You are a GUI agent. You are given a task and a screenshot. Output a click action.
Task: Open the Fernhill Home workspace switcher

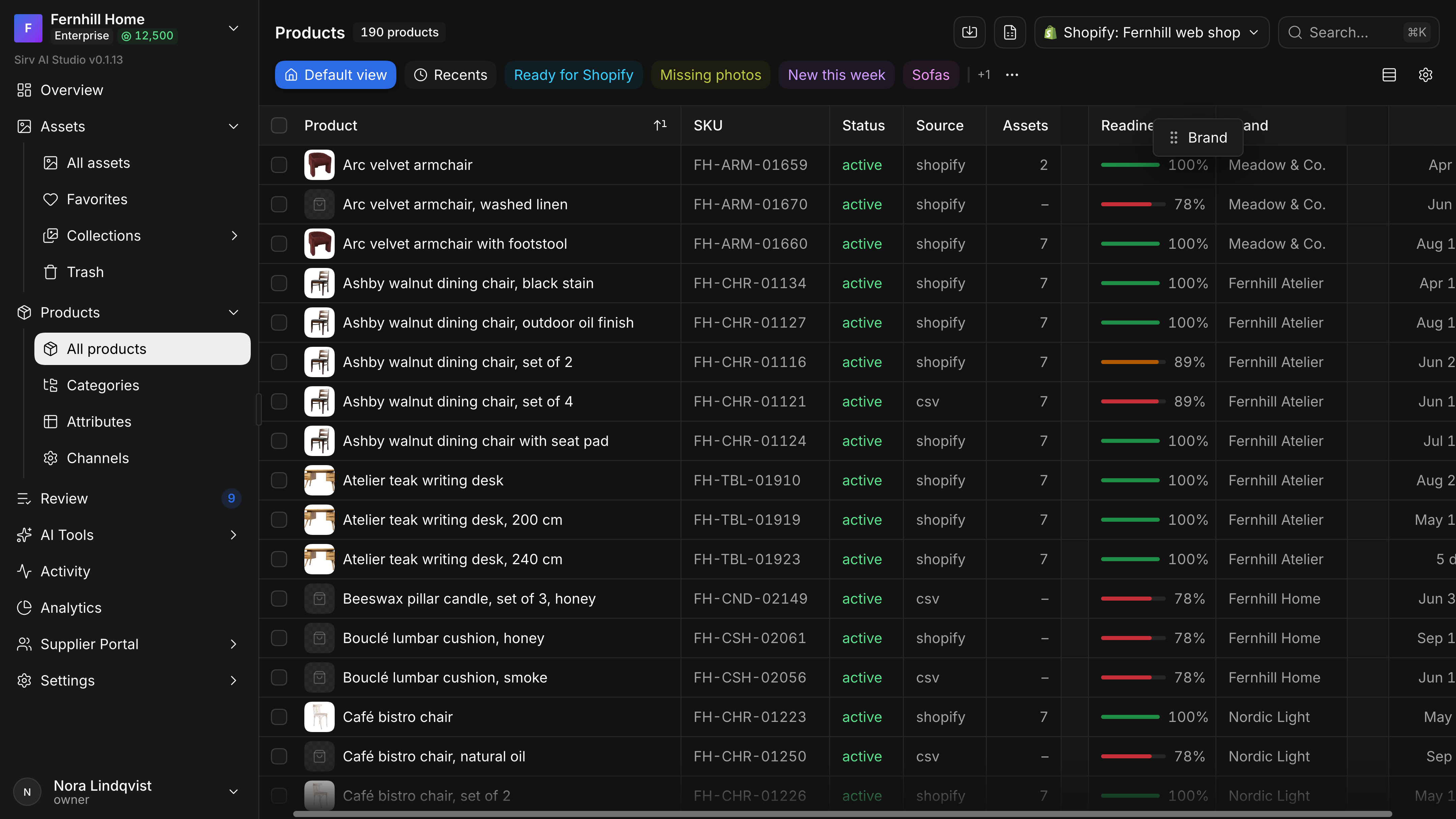(129, 28)
